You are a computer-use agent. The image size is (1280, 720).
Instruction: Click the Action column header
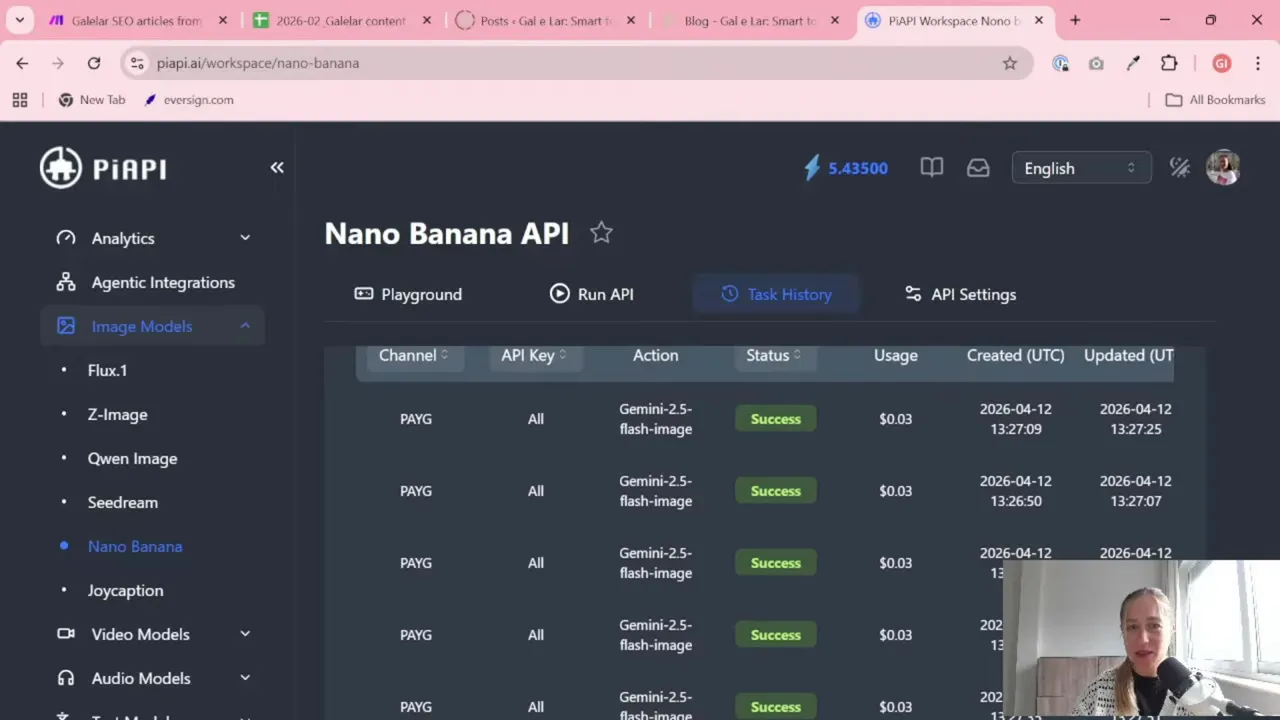coord(655,355)
